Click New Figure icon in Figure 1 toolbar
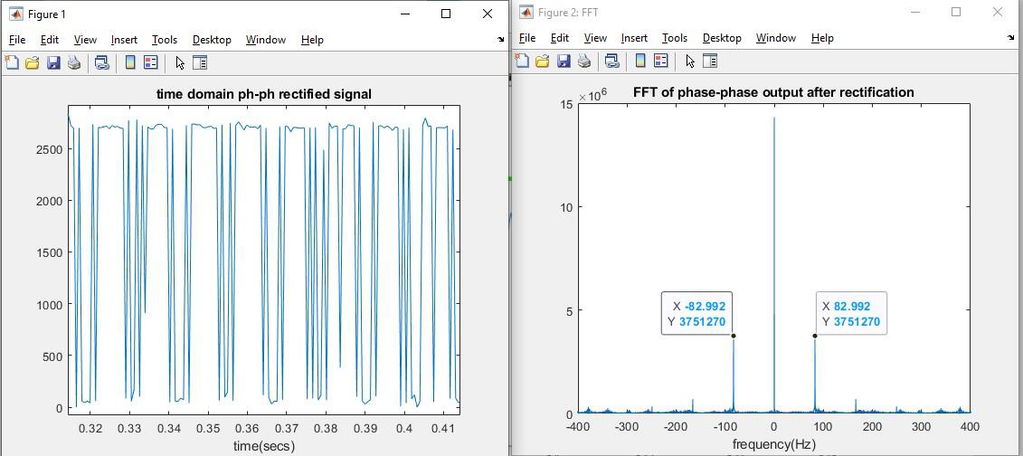 pos(12,63)
